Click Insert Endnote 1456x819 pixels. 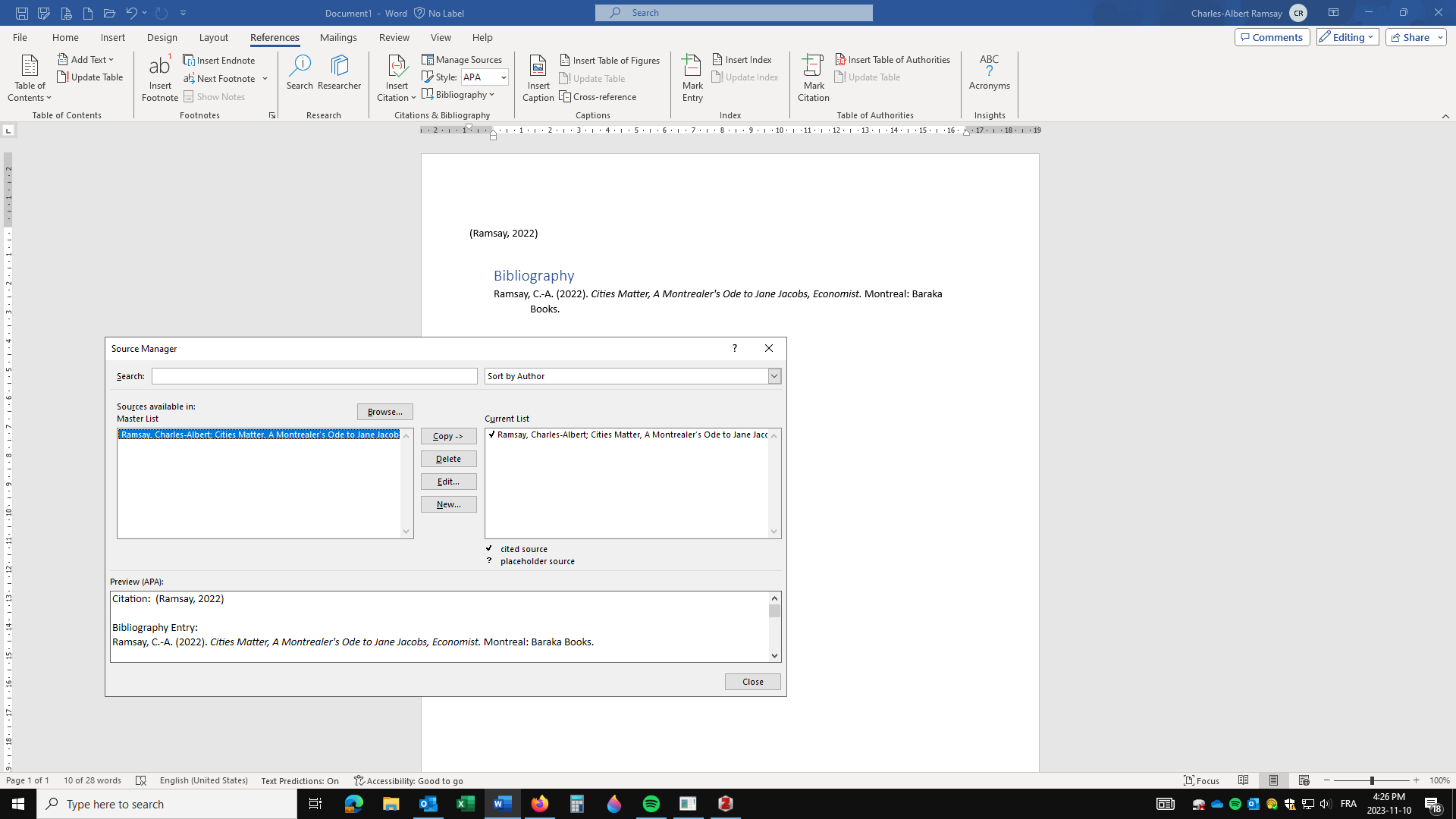pyautogui.click(x=219, y=60)
